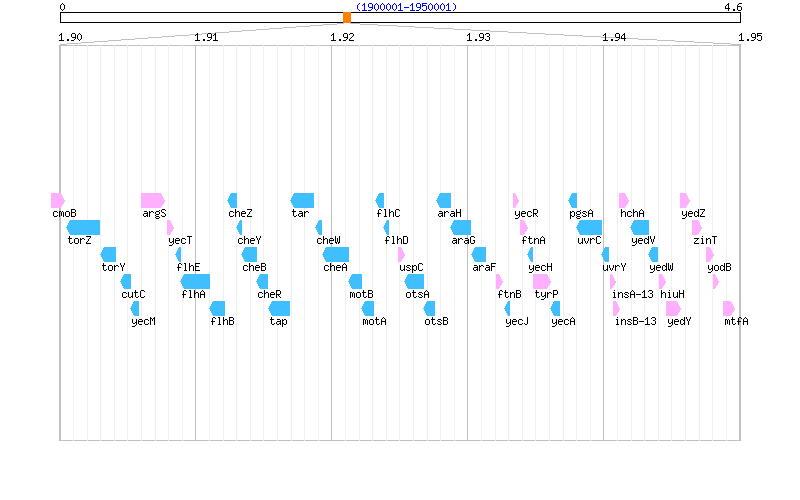Click the otsA gene arrow
The image size is (800, 500).
417,281
